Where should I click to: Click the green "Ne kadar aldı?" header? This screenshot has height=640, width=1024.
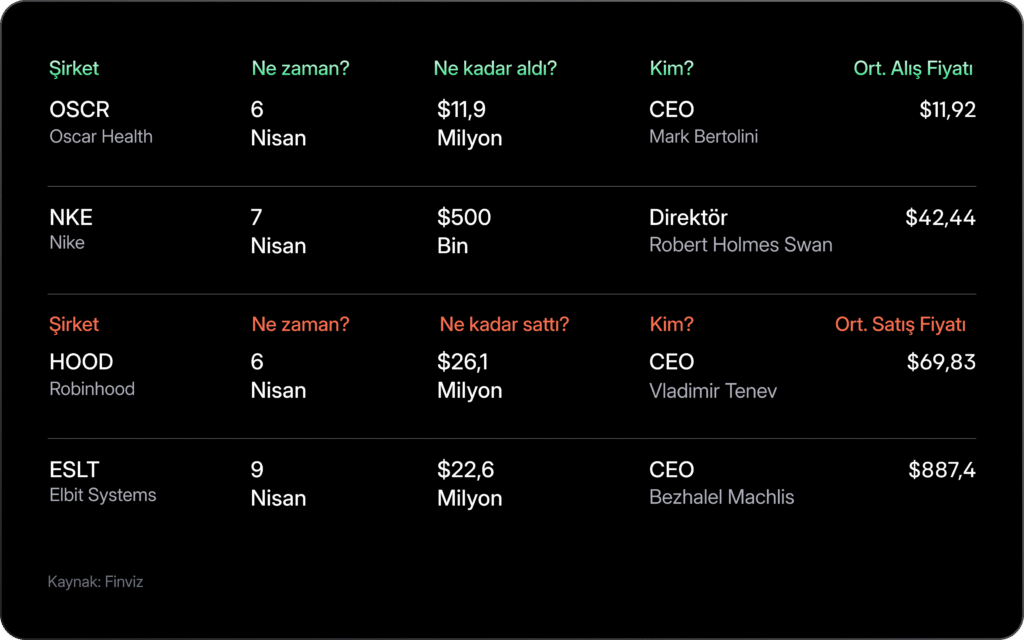(x=495, y=69)
